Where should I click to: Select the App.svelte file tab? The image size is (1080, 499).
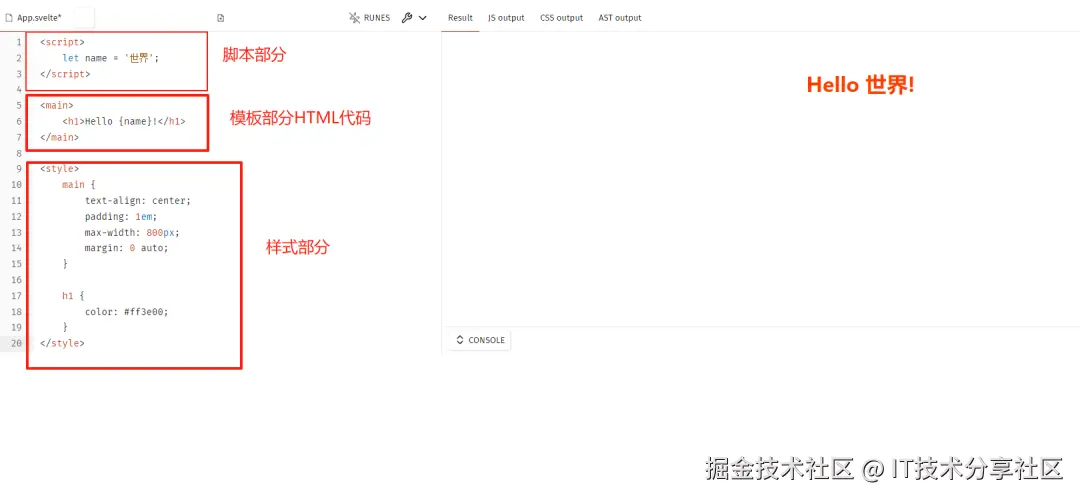pyautogui.click(x=33, y=18)
